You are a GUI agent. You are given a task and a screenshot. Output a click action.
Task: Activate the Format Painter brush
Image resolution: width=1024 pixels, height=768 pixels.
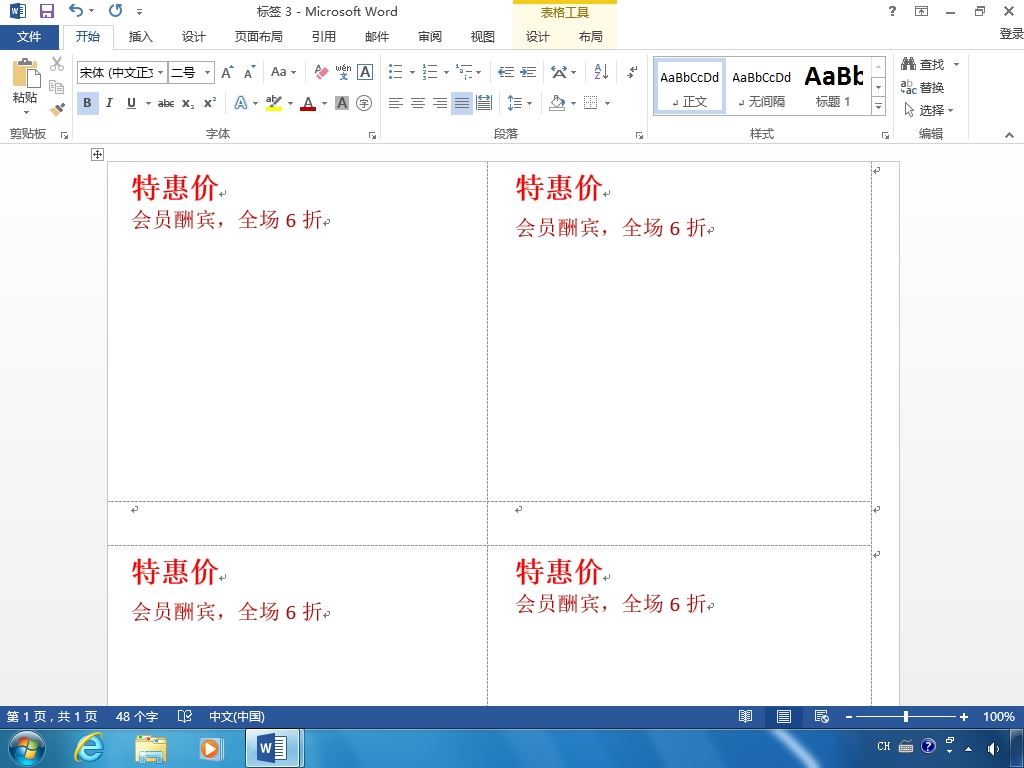(x=57, y=109)
